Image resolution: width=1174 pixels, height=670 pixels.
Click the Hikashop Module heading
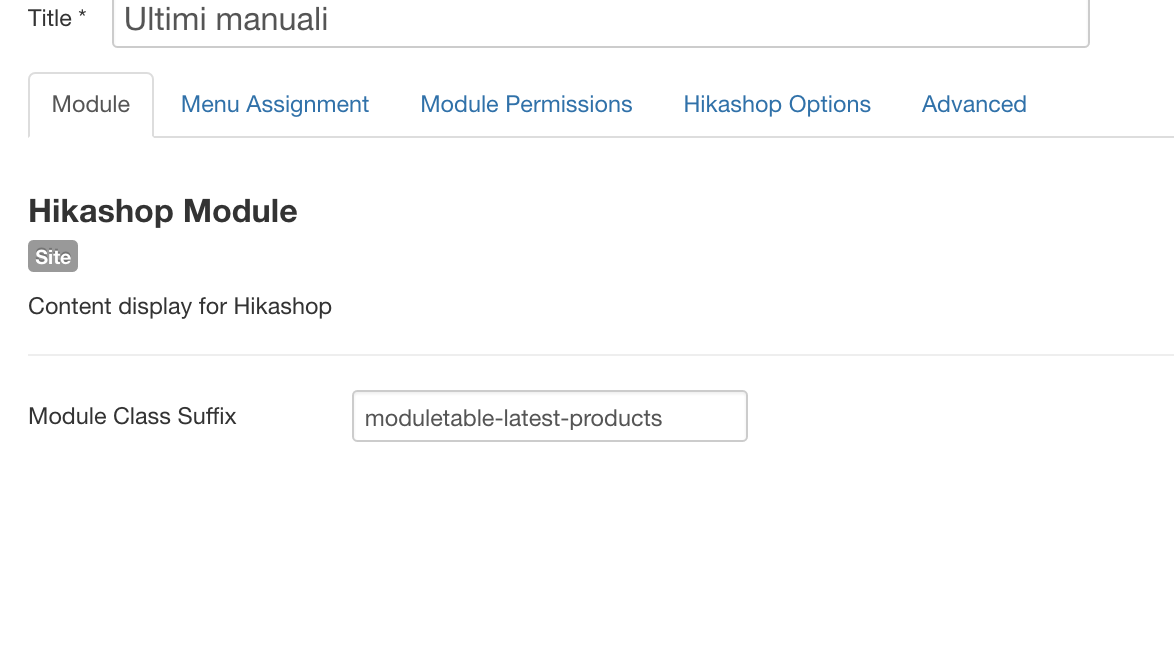(x=163, y=211)
